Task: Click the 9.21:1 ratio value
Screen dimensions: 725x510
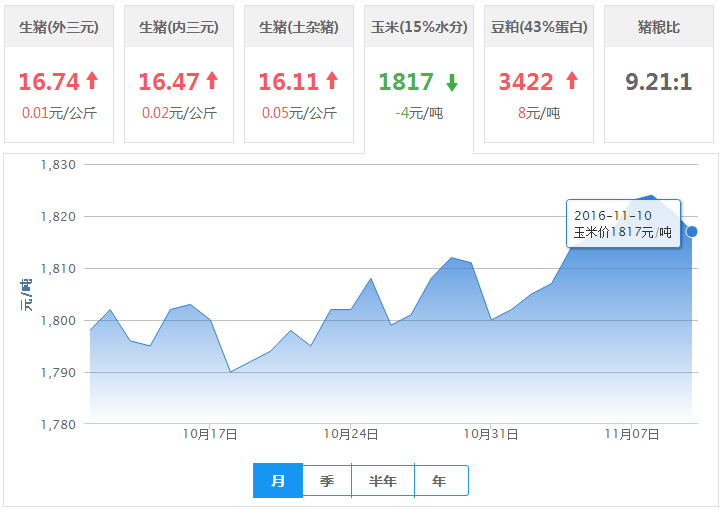Action: pos(659,82)
